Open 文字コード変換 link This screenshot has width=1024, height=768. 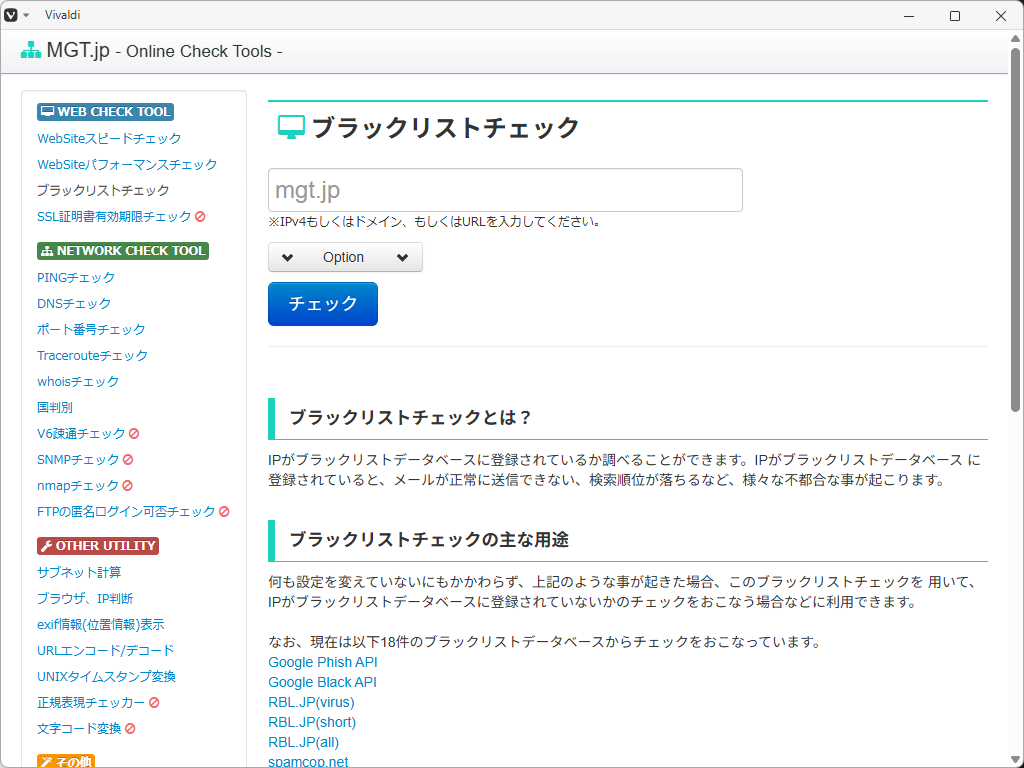click(x=79, y=729)
